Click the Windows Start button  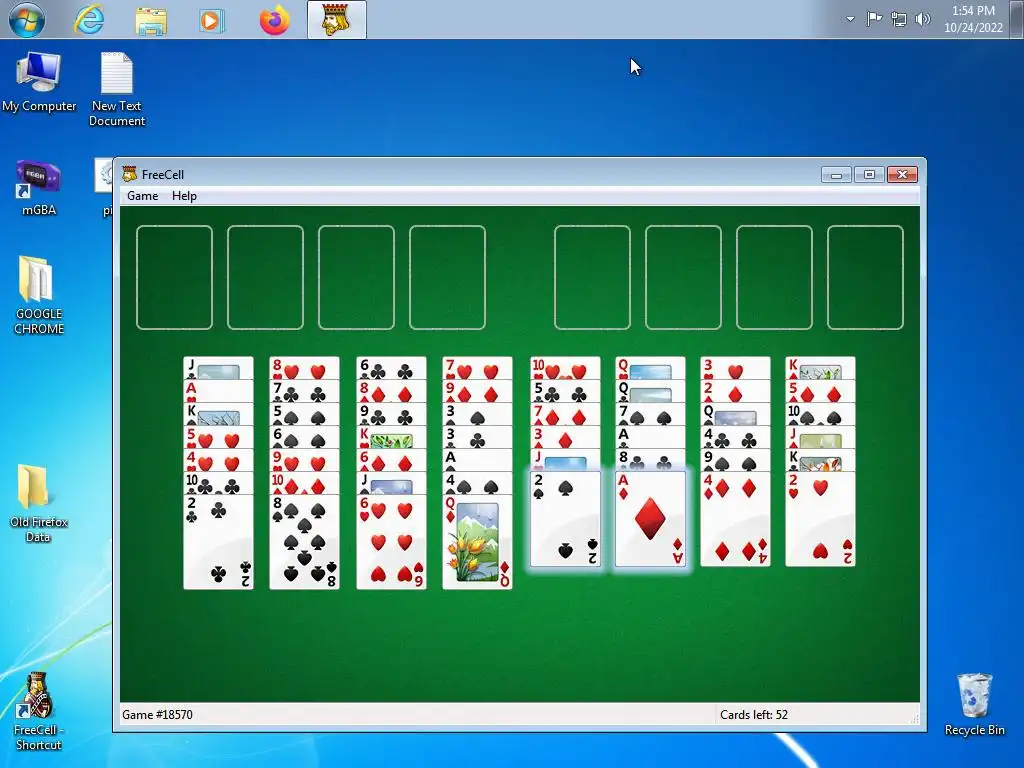[27, 19]
